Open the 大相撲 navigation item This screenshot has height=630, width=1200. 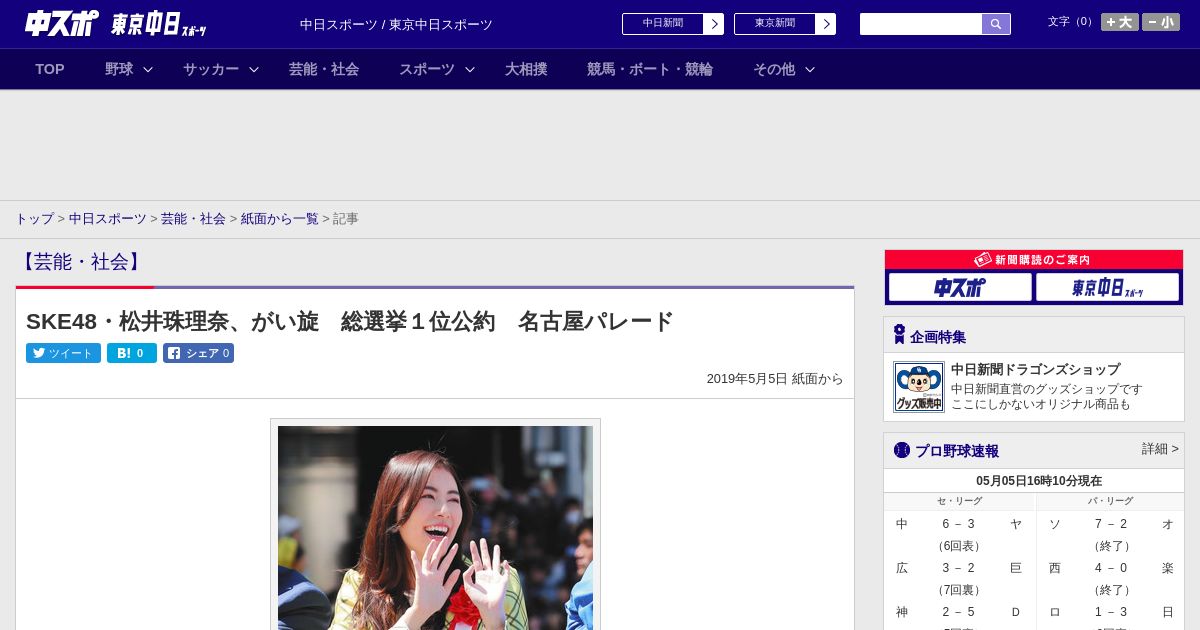coord(526,69)
